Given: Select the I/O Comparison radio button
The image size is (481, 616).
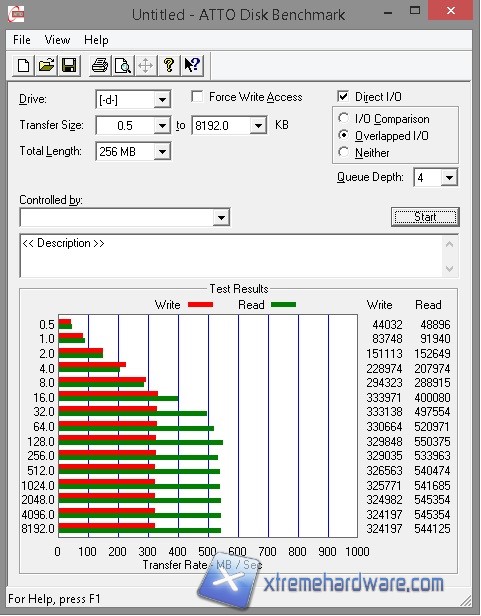Looking at the screenshot, I should [343, 118].
